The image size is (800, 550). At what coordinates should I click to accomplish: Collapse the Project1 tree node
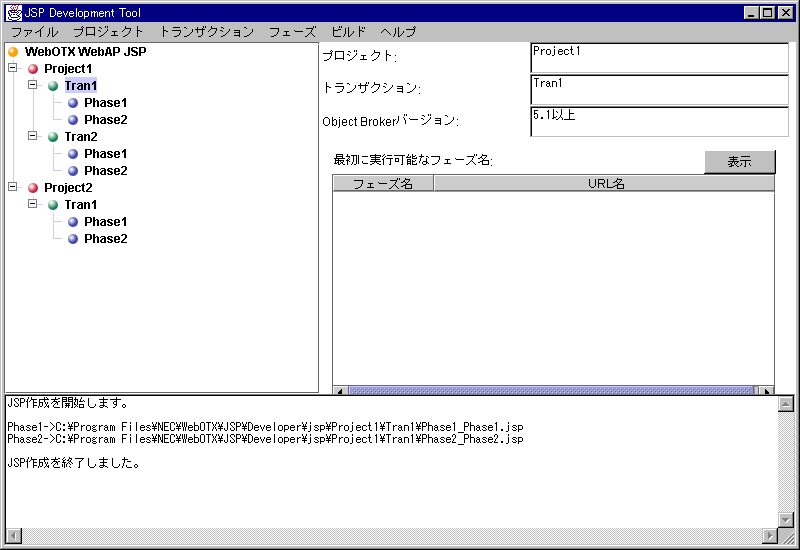[13, 67]
